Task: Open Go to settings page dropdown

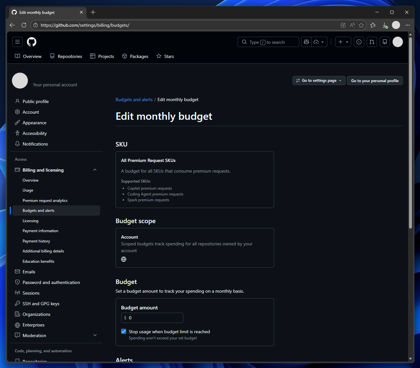Action: click(319, 81)
